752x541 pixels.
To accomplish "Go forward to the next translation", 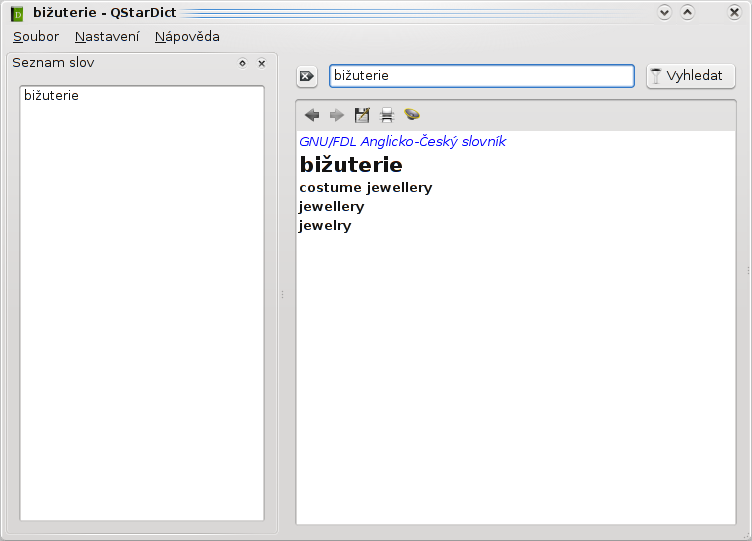I will [337, 115].
